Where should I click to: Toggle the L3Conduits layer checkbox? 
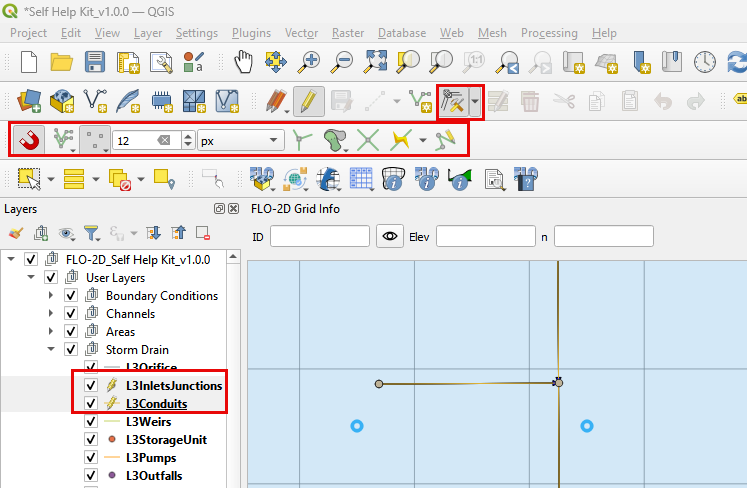click(x=92, y=404)
